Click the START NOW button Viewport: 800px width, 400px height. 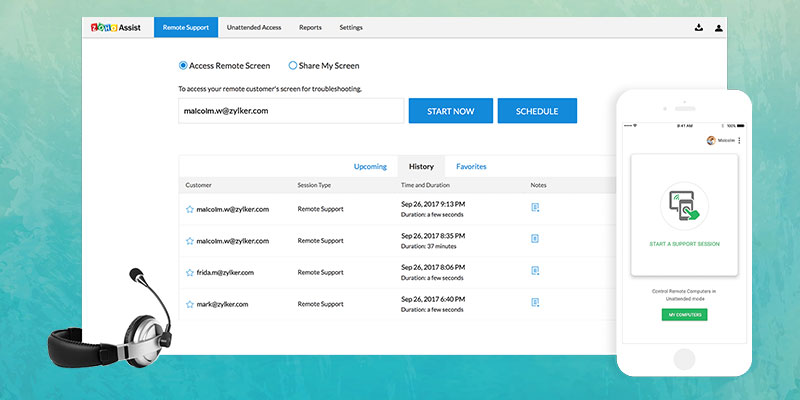(450, 111)
